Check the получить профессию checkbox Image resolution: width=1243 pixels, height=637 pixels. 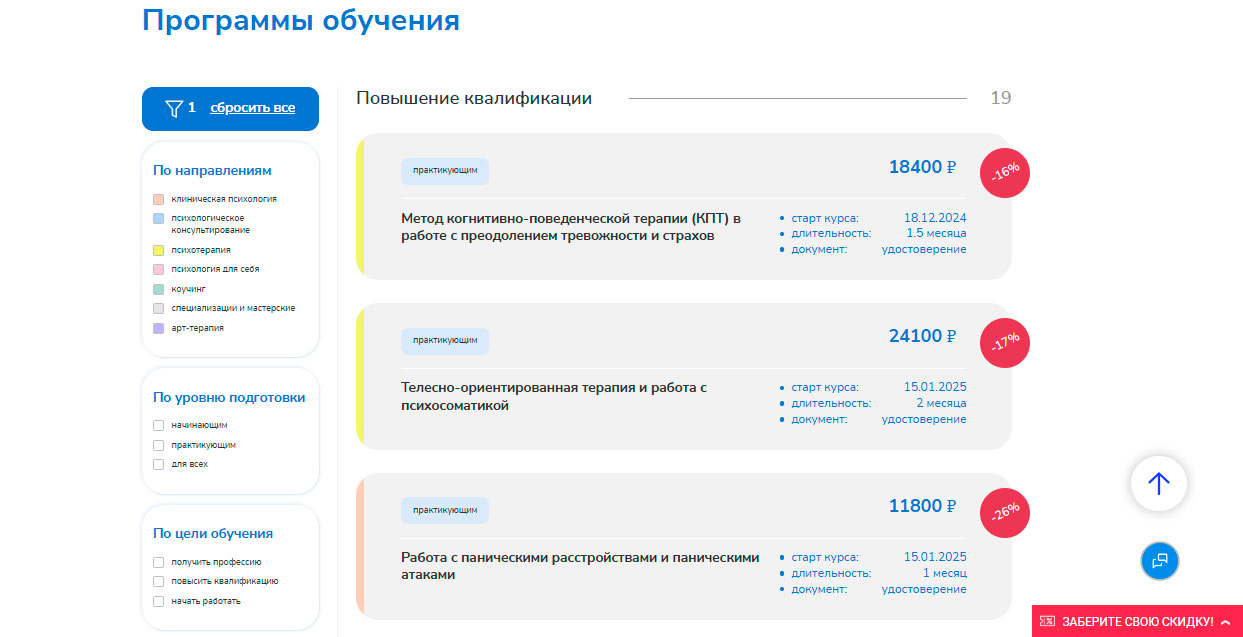point(158,562)
